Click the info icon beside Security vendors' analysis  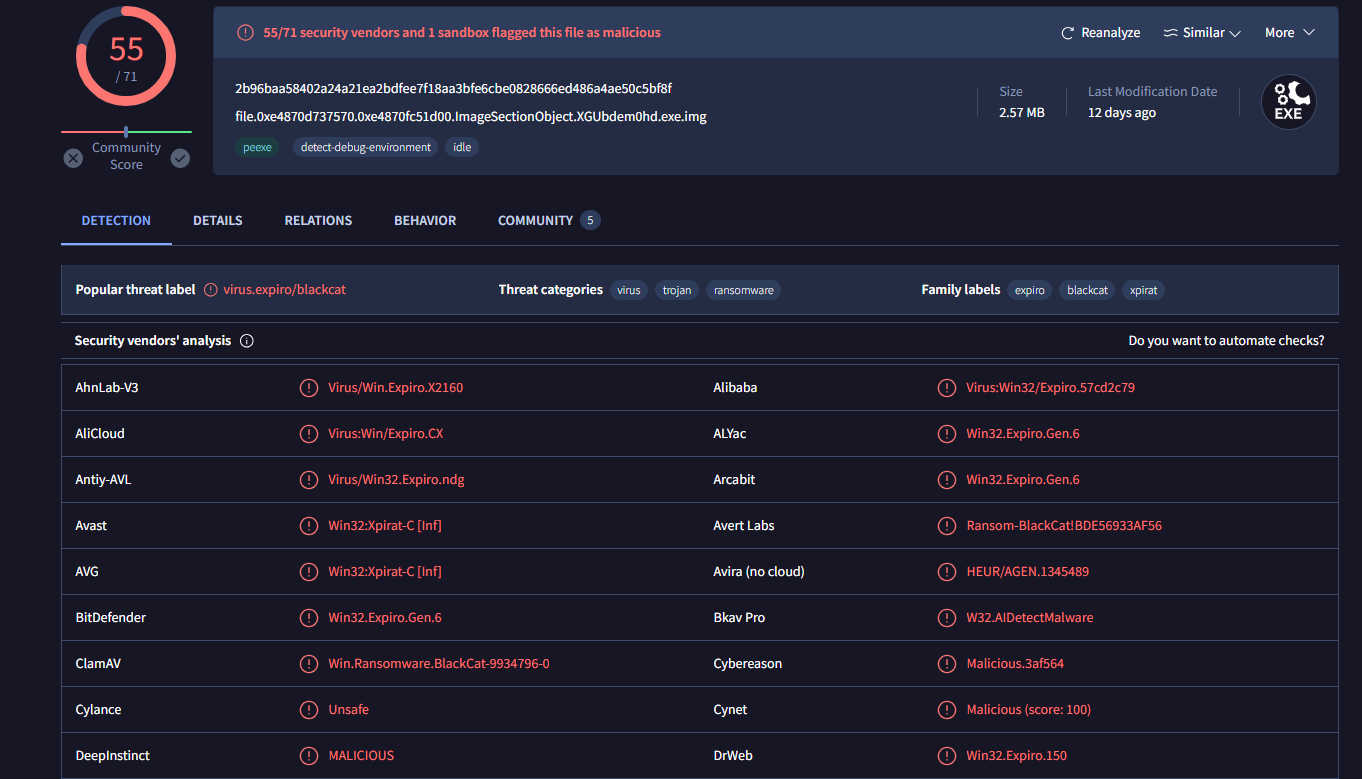[x=247, y=341]
